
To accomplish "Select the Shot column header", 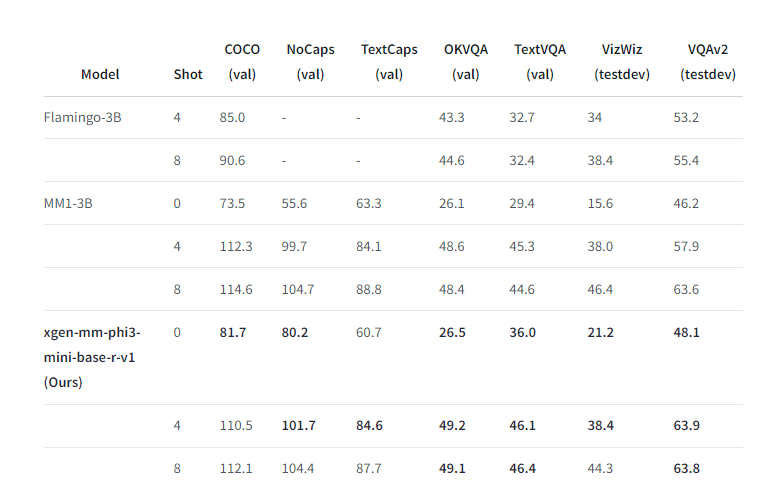I will (187, 74).
